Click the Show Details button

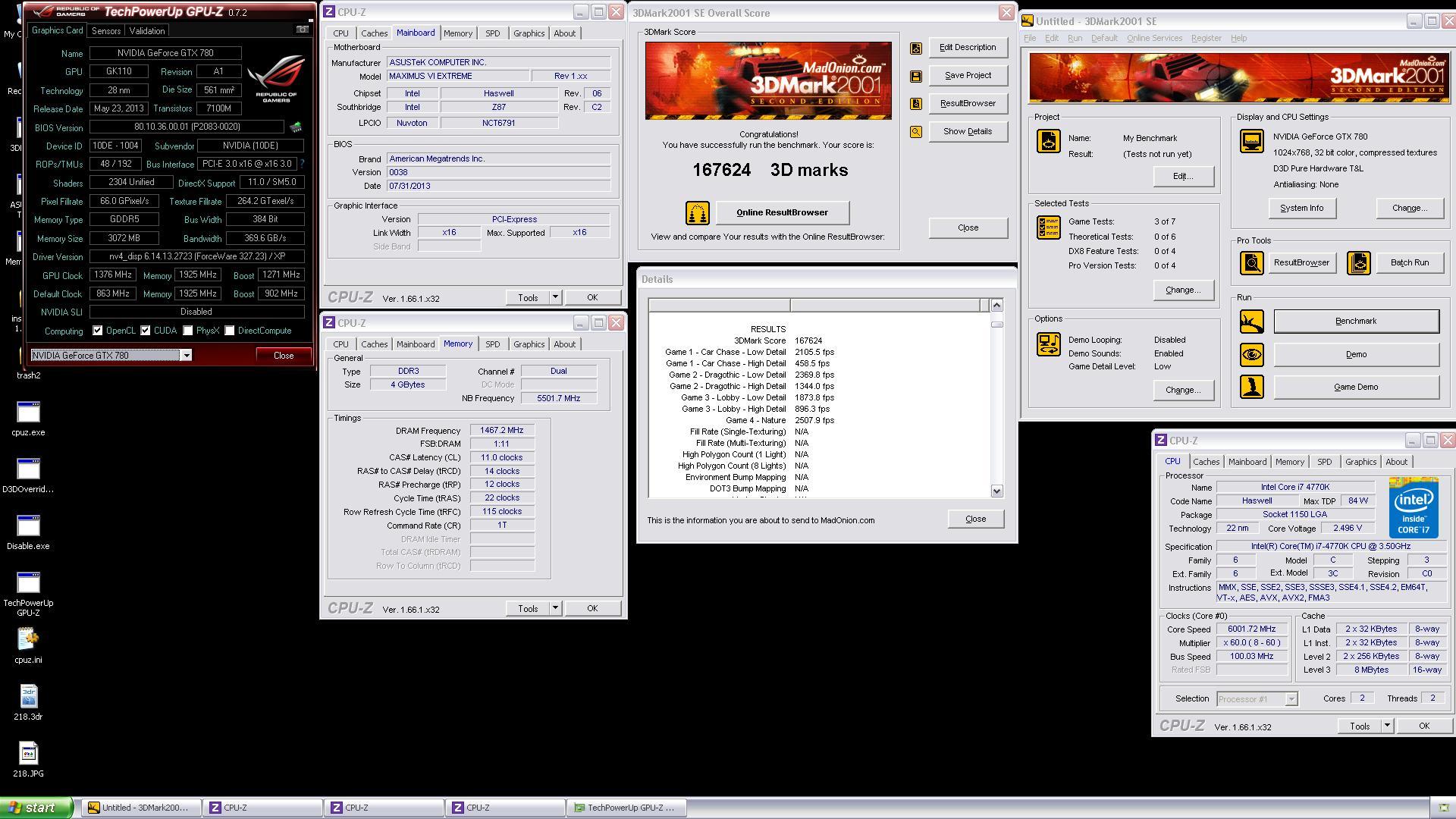click(x=968, y=132)
